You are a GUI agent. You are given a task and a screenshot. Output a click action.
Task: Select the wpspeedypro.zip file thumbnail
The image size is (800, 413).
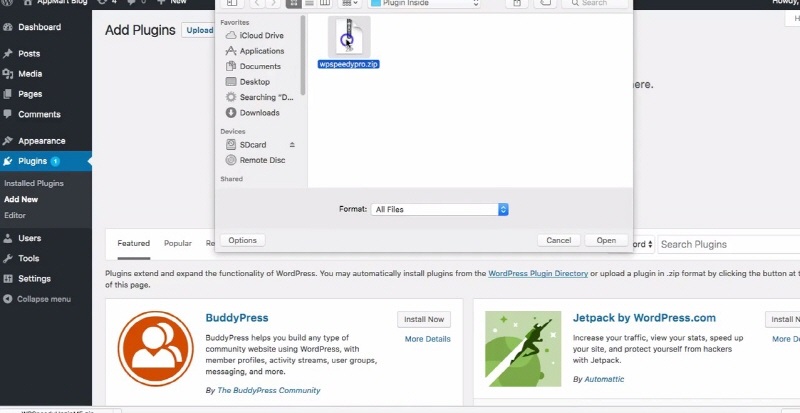point(349,36)
